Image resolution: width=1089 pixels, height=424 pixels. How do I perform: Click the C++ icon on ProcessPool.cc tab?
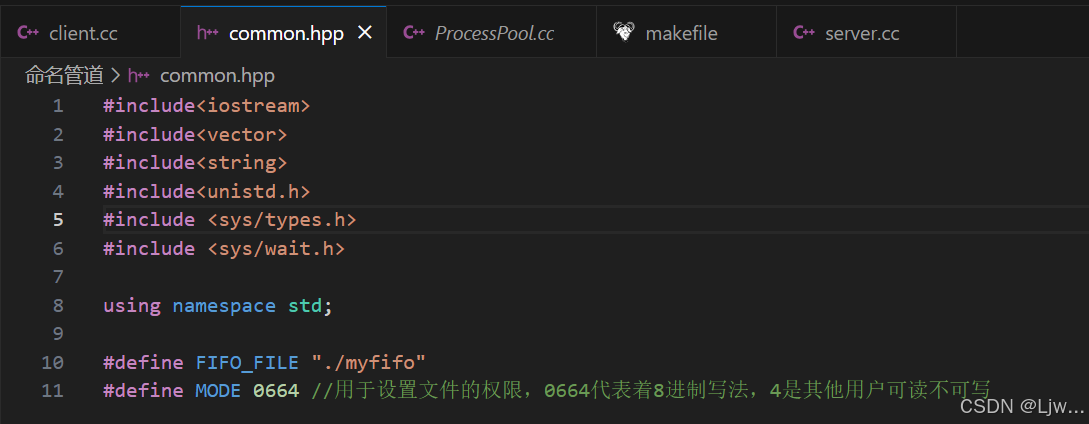(414, 33)
